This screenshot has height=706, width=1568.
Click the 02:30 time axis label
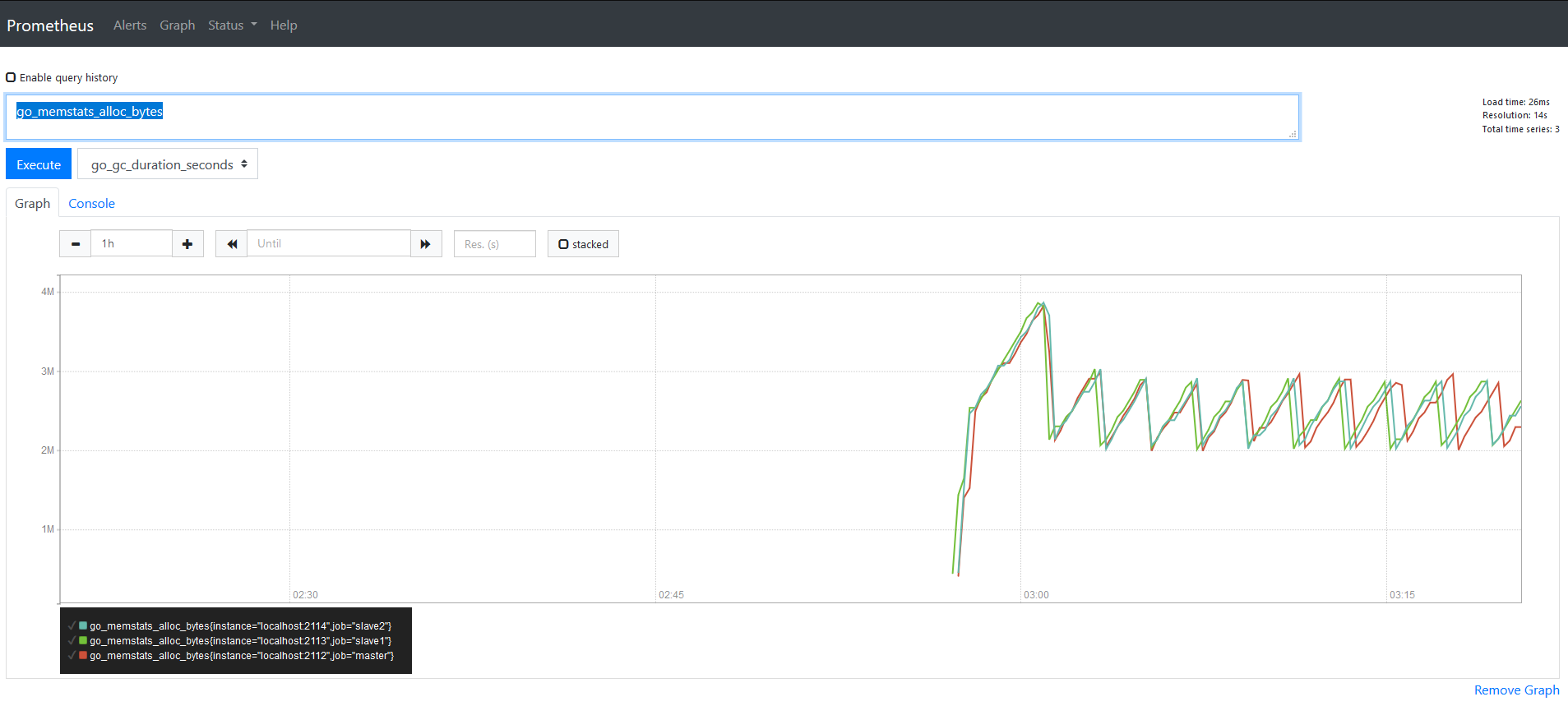point(305,595)
